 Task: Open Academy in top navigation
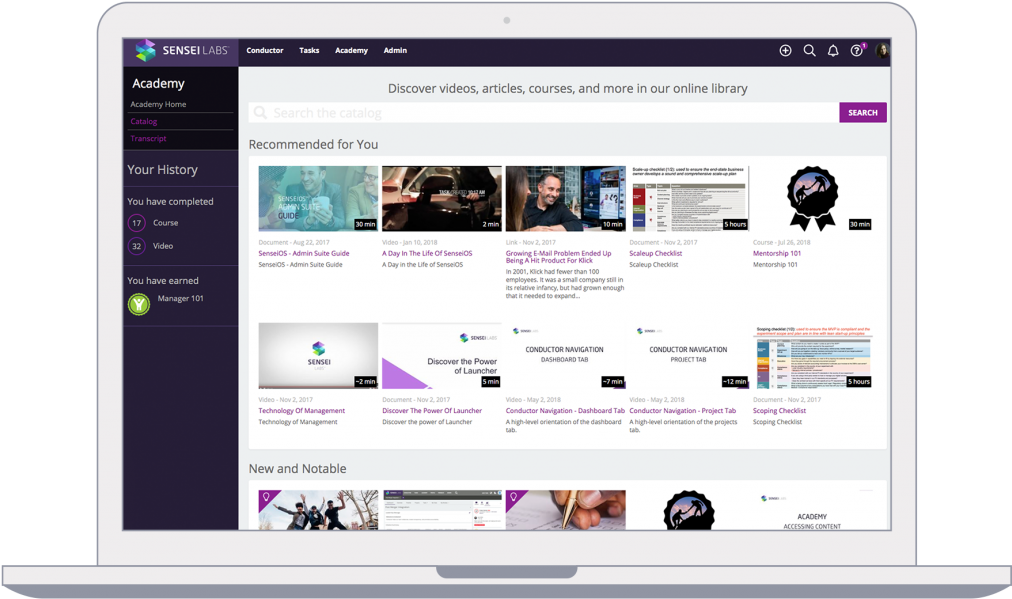[x=351, y=50]
